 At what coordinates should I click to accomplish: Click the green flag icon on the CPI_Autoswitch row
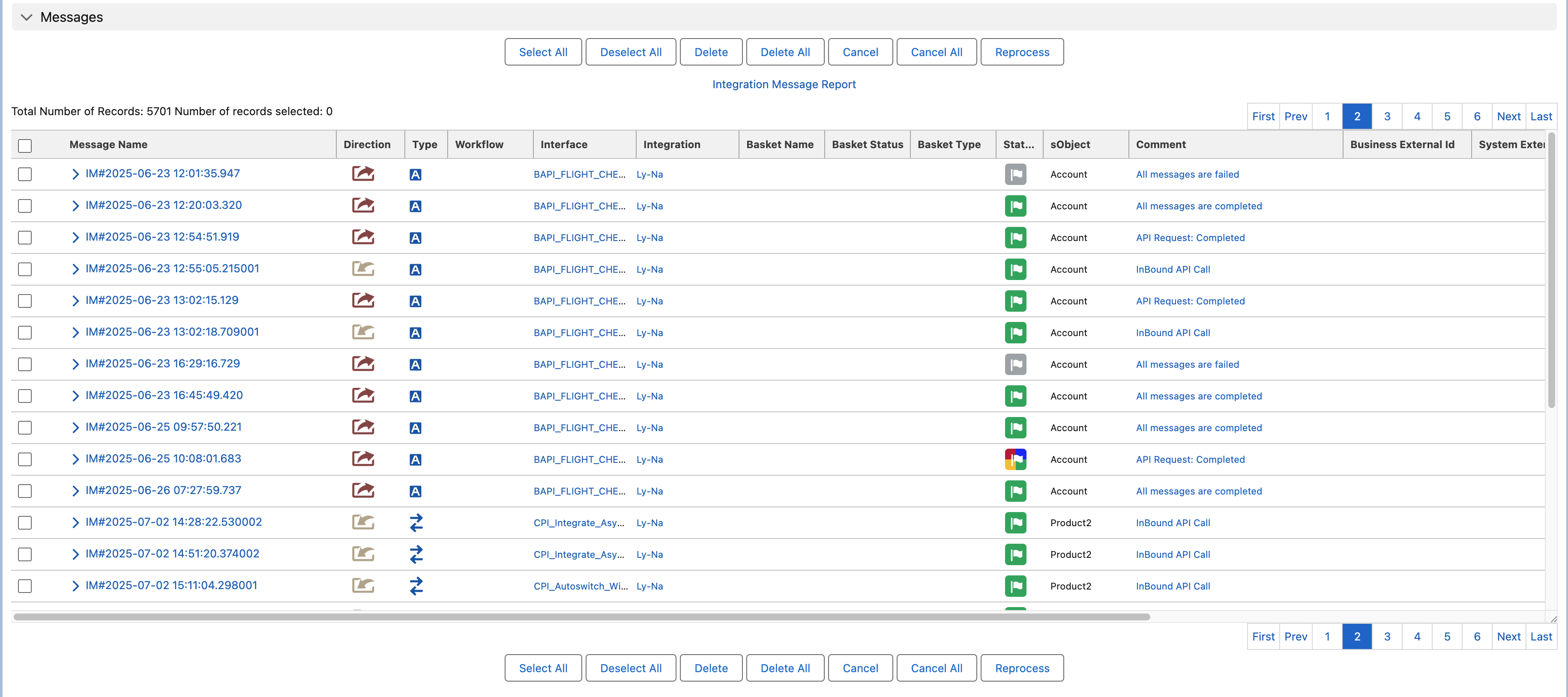(1015, 586)
